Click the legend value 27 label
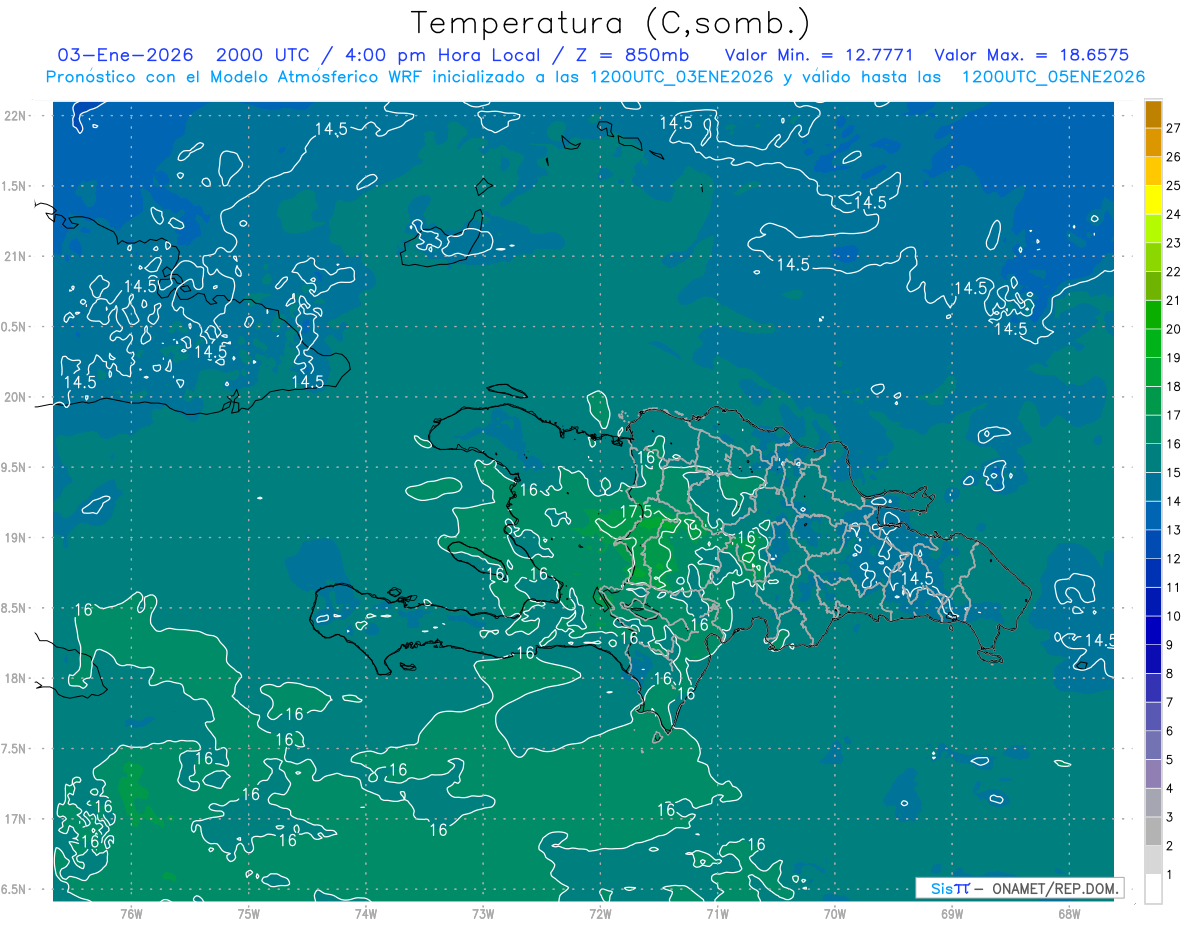This screenshot has width=1200, height=927. [x=1174, y=128]
